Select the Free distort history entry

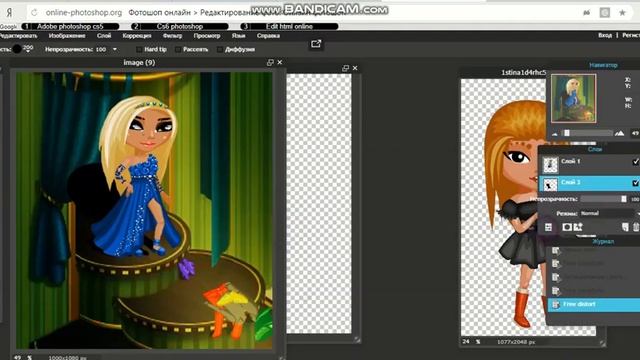tap(594, 304)
